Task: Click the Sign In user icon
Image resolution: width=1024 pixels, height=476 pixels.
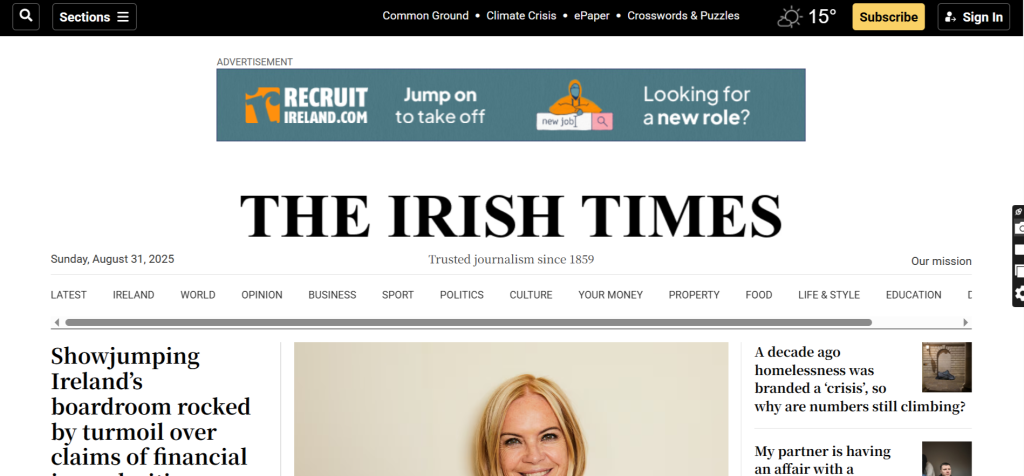Action: click(951, 18)
